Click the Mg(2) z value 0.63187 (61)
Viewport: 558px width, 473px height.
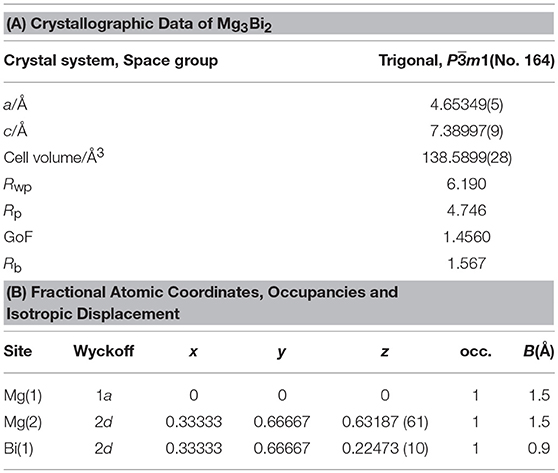(x=385, y=422)
